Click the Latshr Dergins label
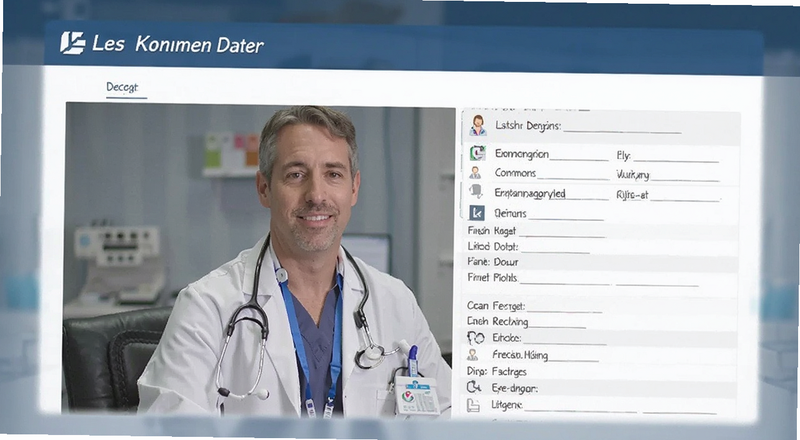800x440 pixels. (528, 126)
